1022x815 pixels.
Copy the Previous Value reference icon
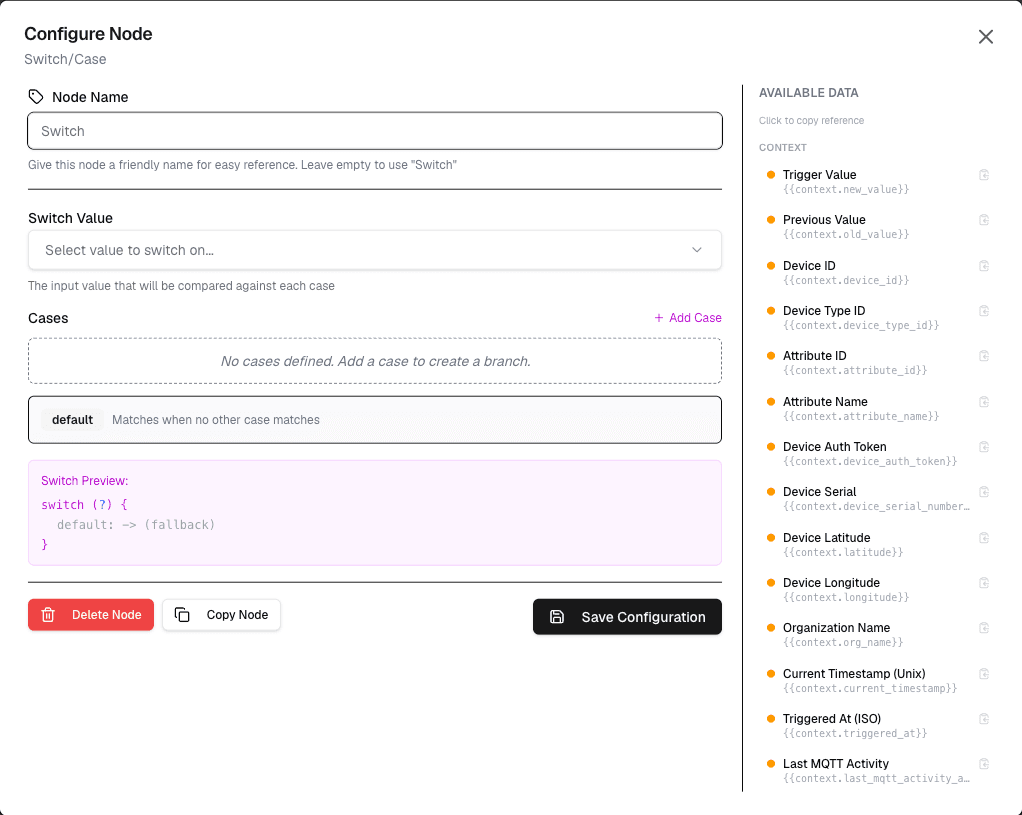[x=984, y=220]
